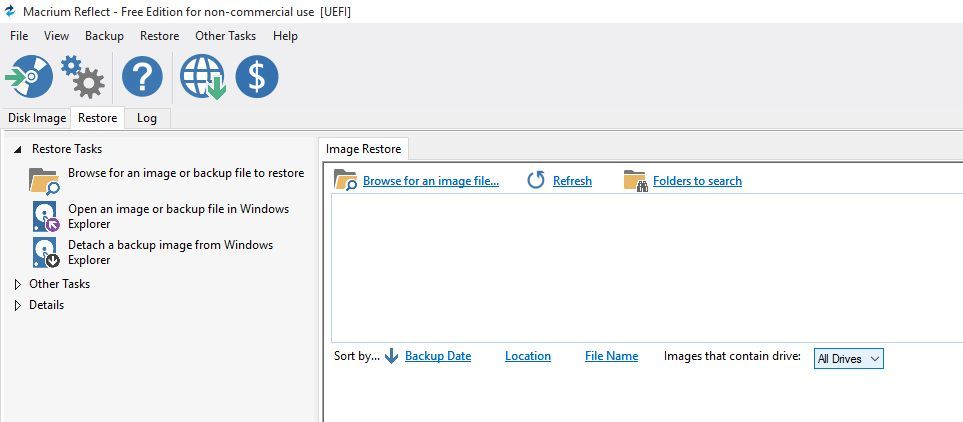Open settings via the gears toolbar icon

point(83,76)
